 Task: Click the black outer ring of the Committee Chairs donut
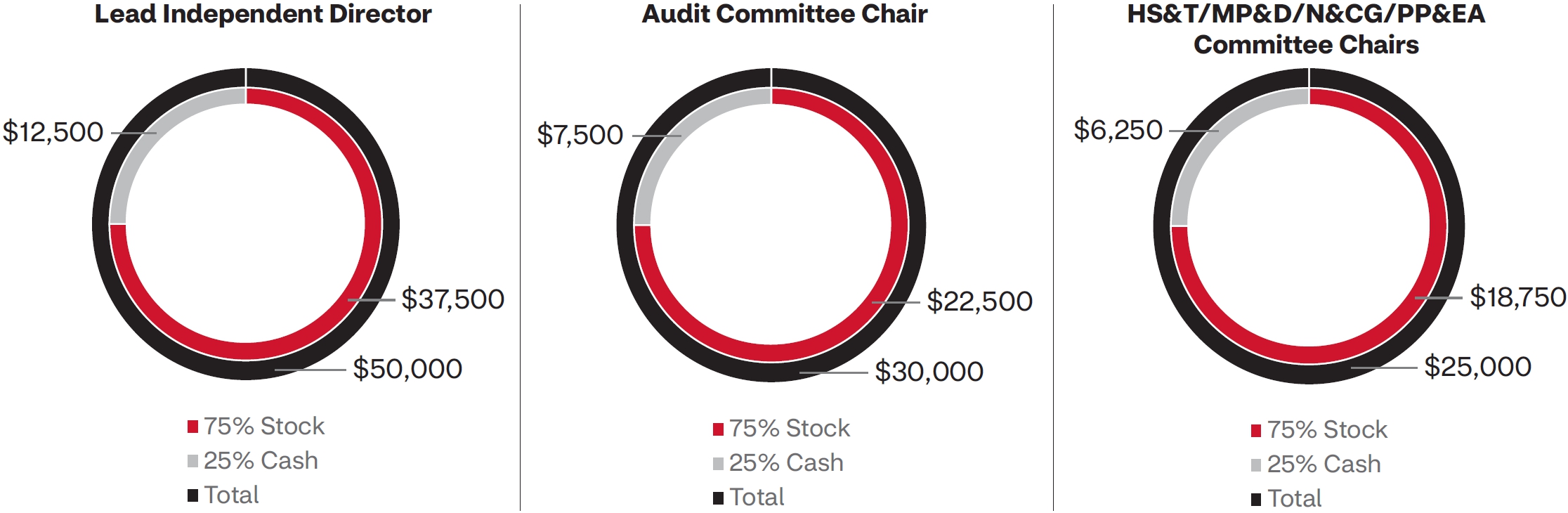click(x=1455, y=226)
